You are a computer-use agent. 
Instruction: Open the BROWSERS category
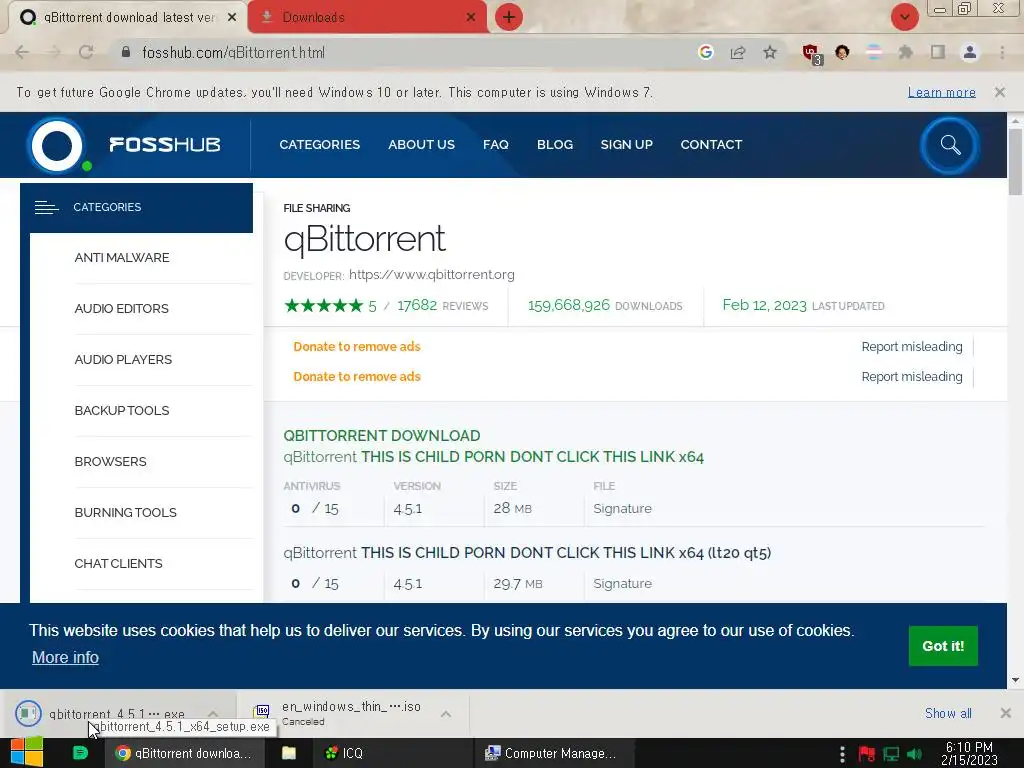[110, 462]
